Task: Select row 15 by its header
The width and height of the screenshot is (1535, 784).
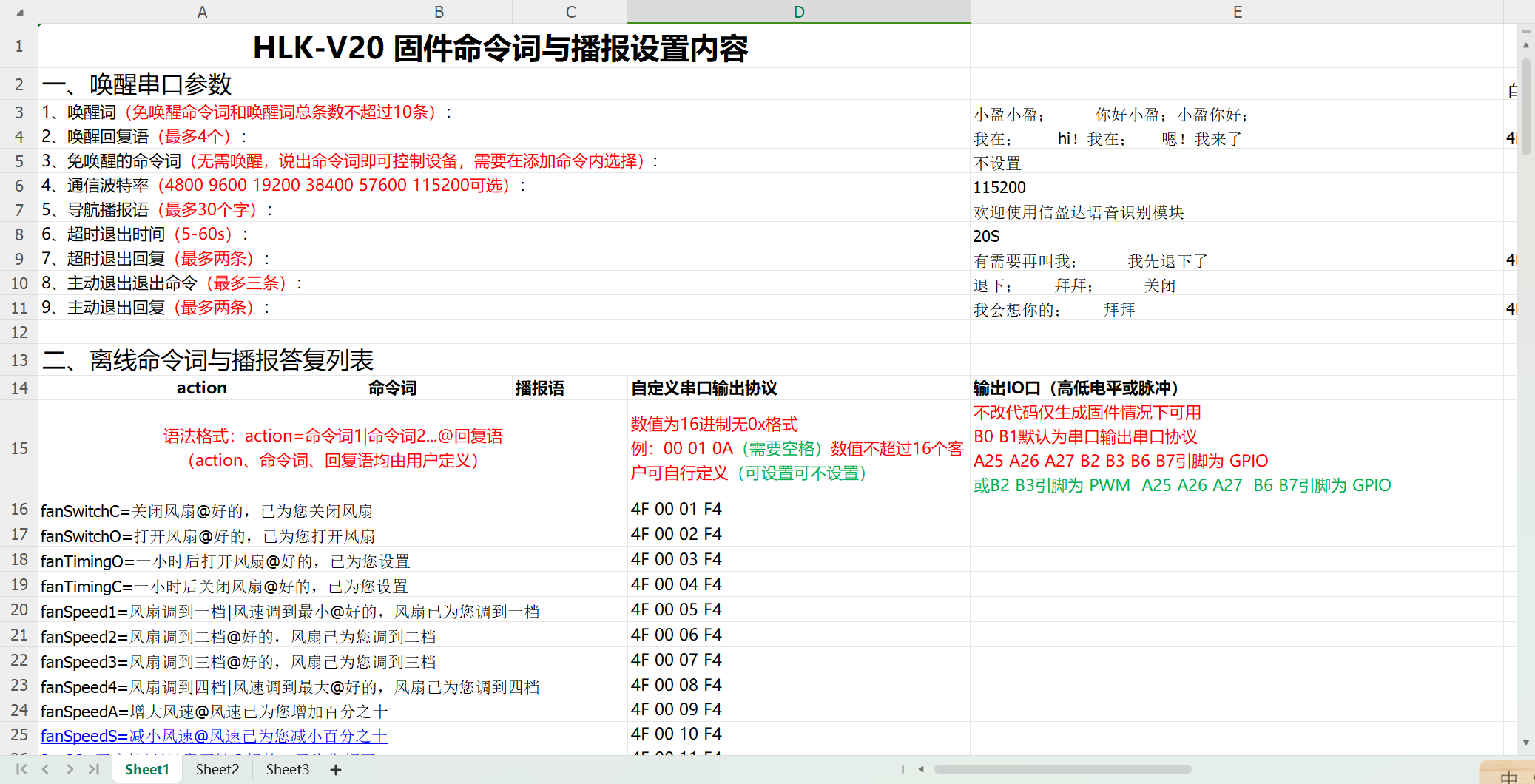Action: point(18,448)
